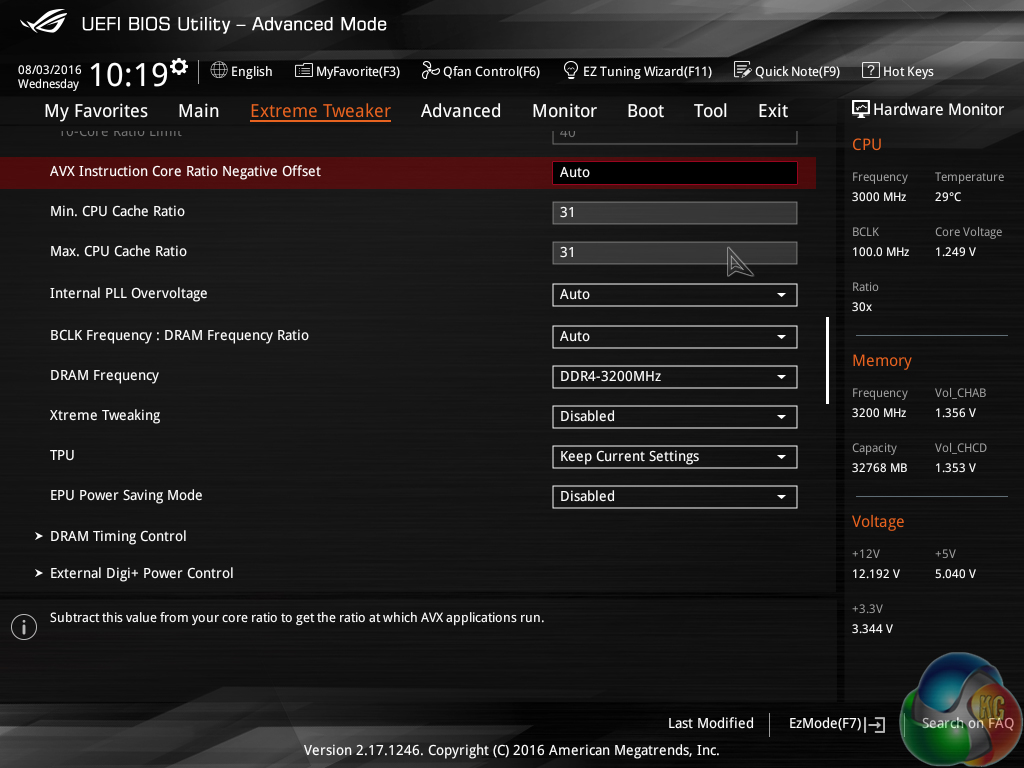
Task: Open the EPU Power Saving Mode dropdown
Action: point(675,496)
